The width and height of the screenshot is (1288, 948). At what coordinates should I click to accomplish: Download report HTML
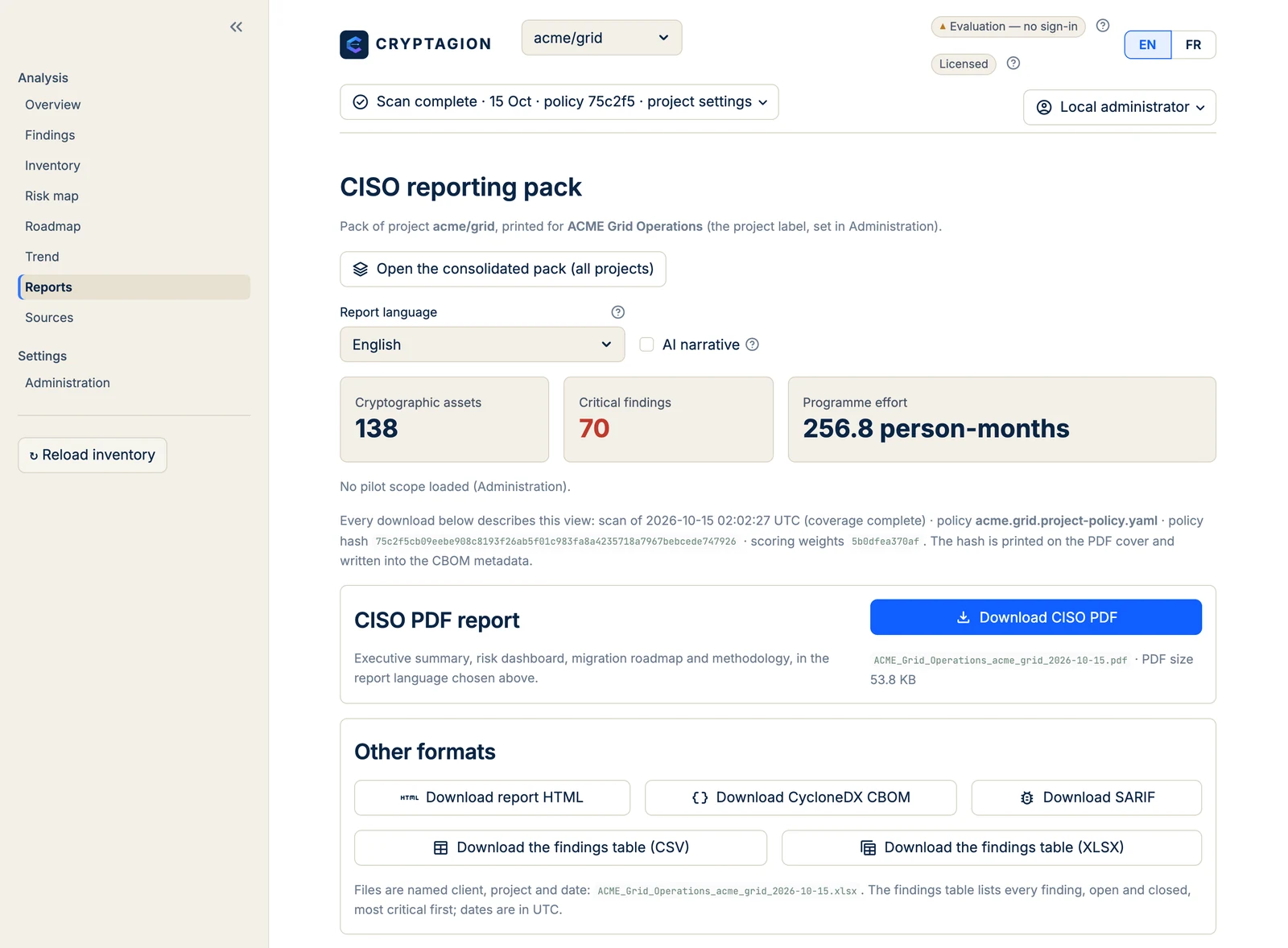coord(492,798)
